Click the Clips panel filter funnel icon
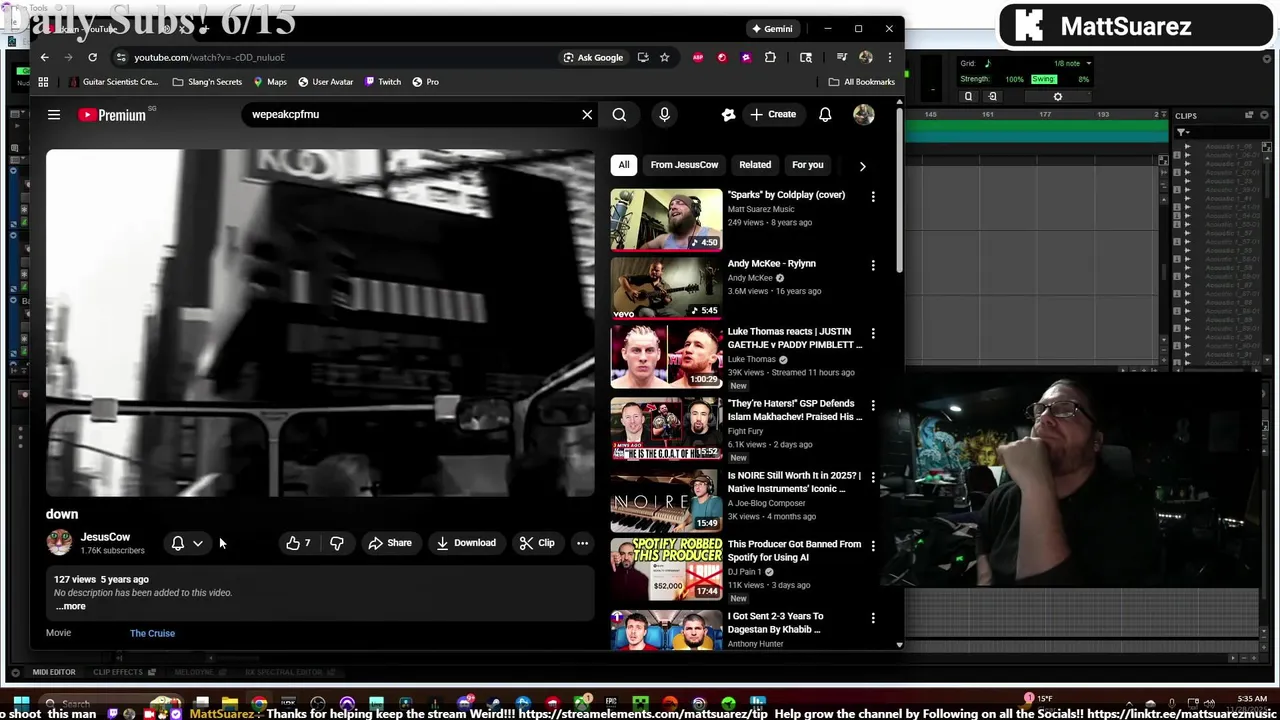 coord(1182,132)
